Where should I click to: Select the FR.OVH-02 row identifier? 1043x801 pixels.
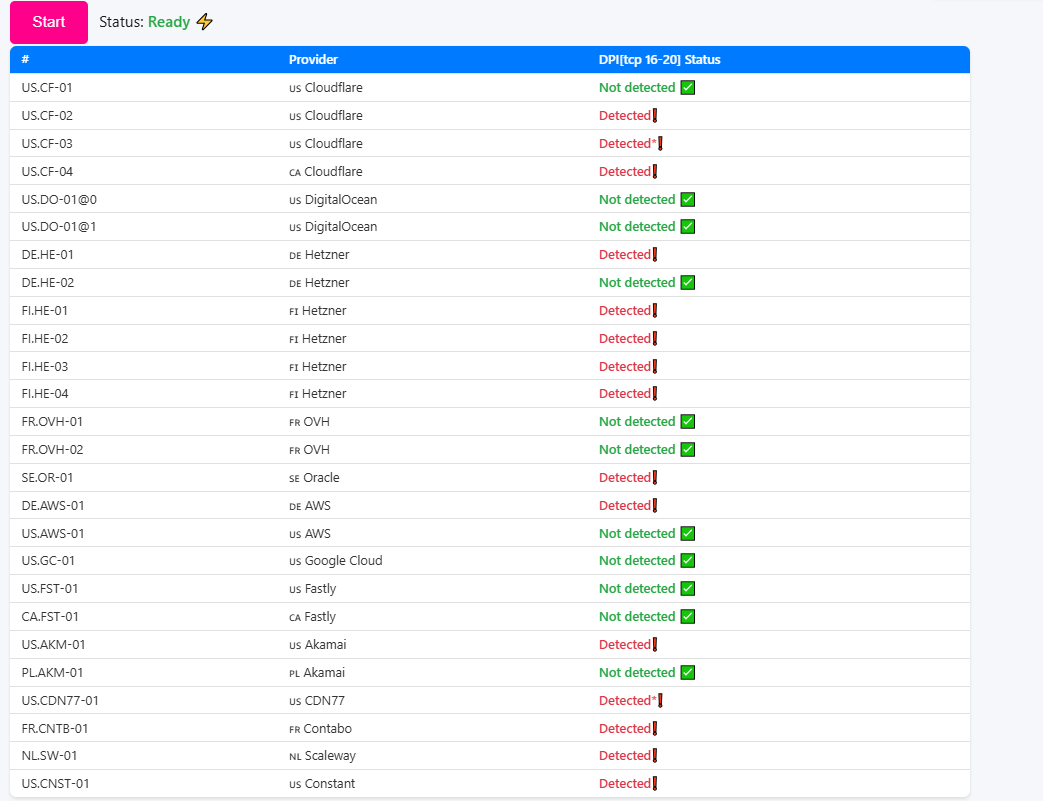click(x=52, y=450)
